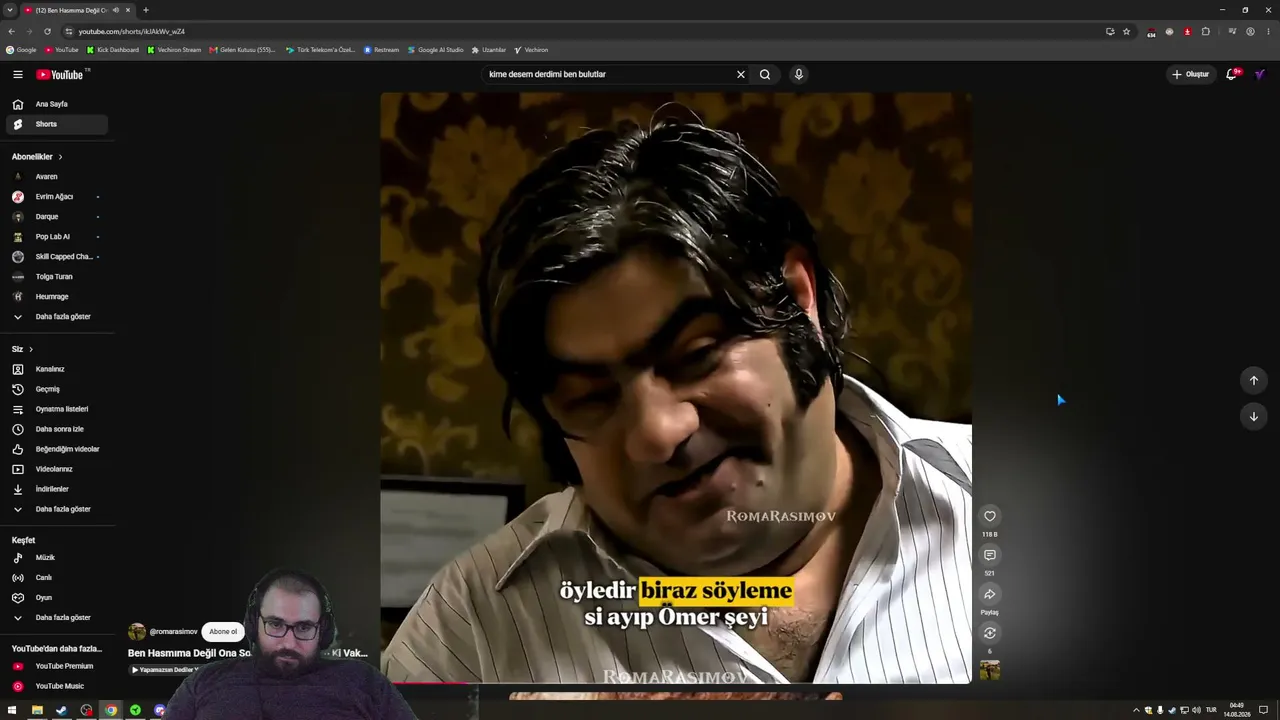The width and height of the screenshot is (1280, 720).
Task: Like the Short with the heart icon
Action: [x=990, y=516]
